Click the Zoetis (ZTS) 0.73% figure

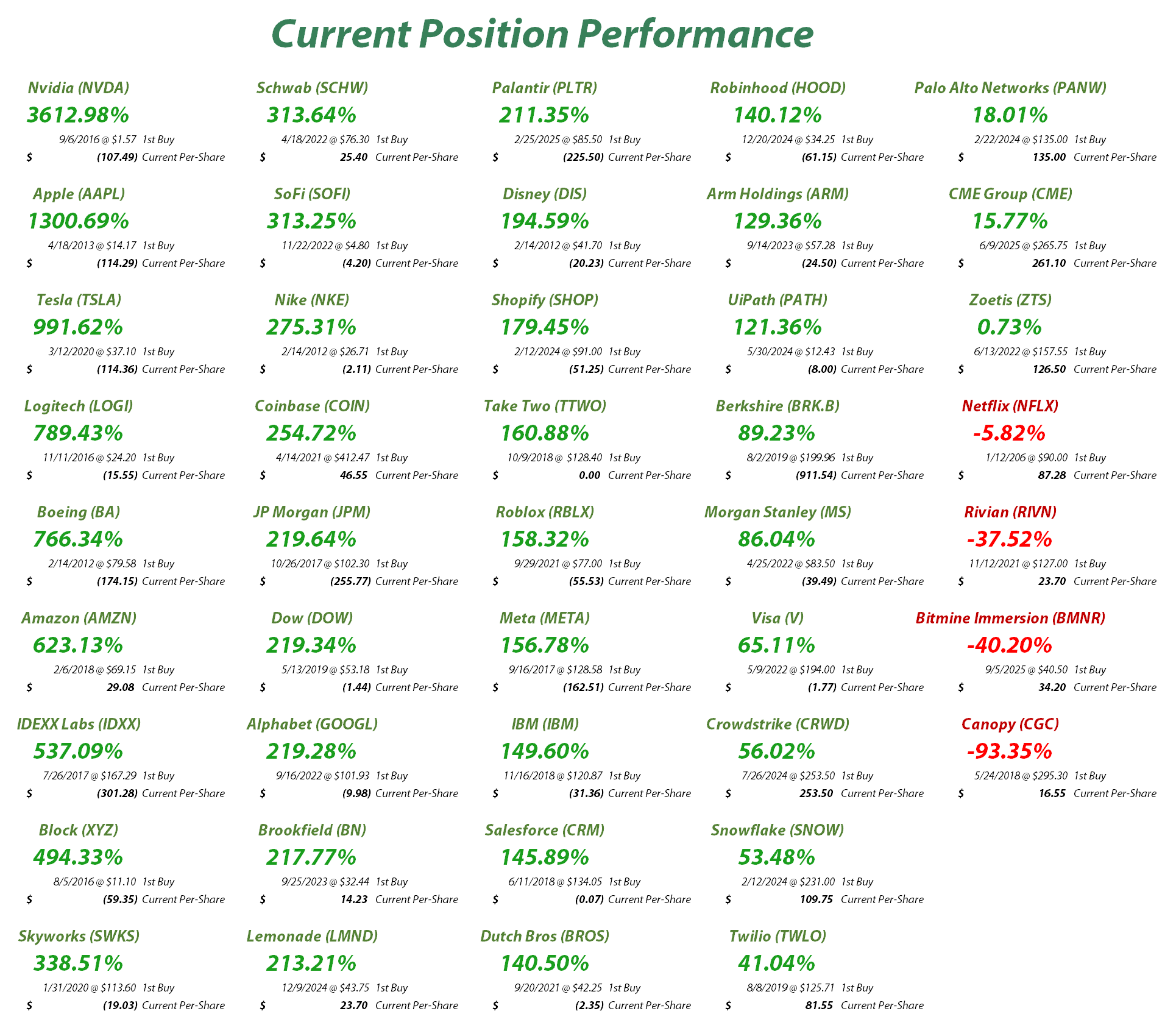1009,327
